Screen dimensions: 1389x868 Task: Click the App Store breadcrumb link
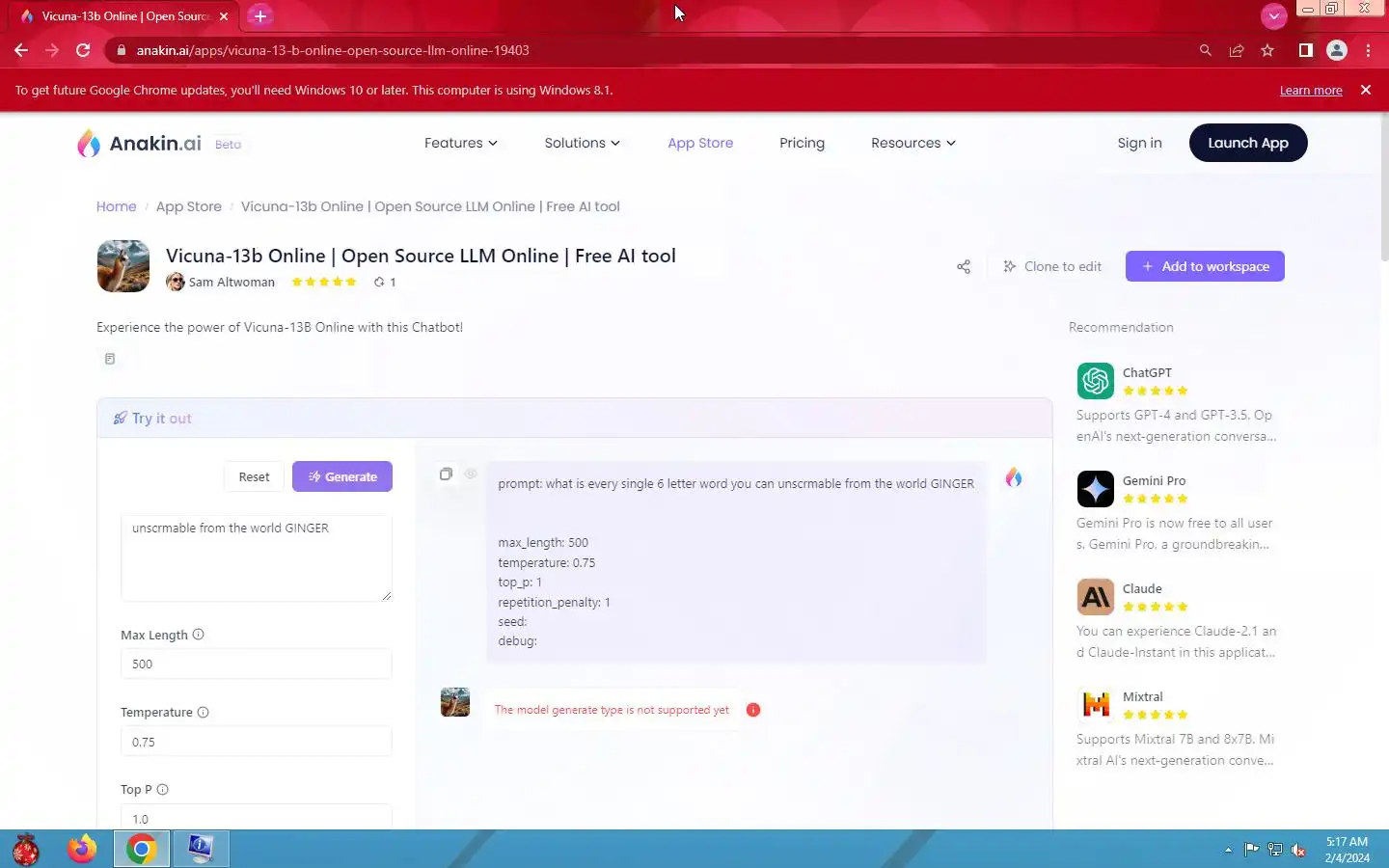[x=189, y=206]
